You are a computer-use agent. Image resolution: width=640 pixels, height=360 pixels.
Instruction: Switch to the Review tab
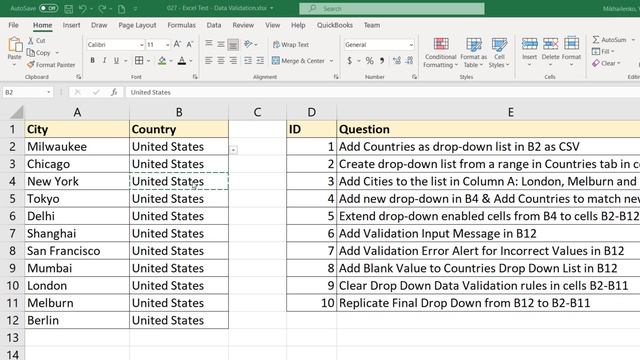(x=243, y=25)
